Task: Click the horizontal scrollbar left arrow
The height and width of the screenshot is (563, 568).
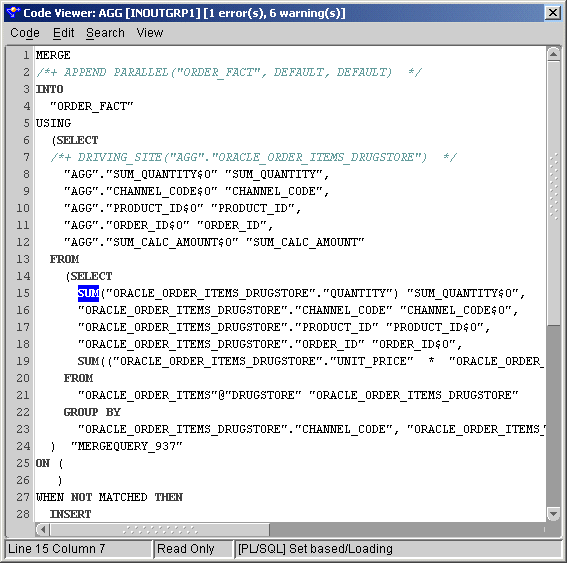Action: click(43, 529)
